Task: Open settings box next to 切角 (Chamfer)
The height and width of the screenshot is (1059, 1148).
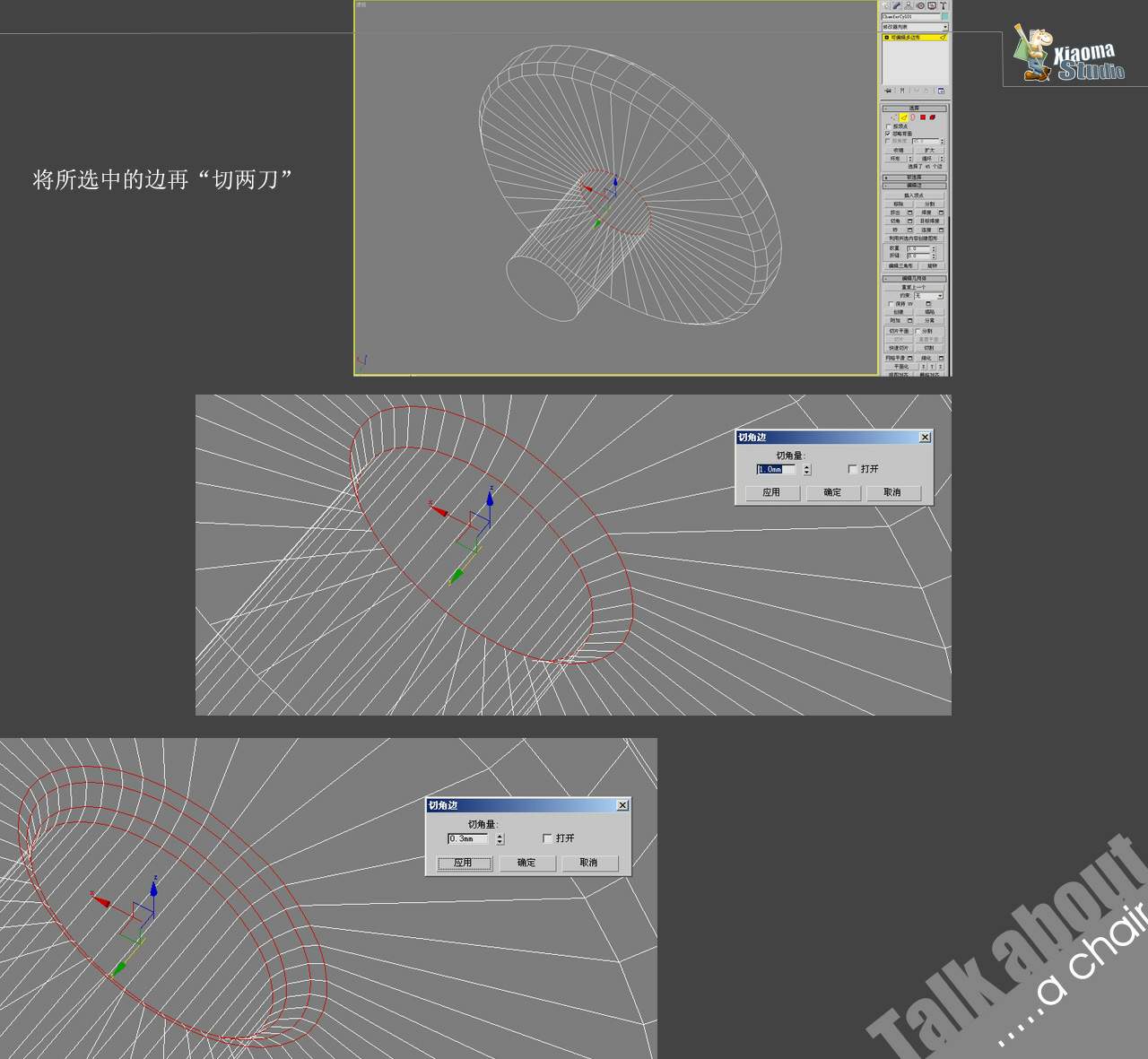Action: (909, 221)
